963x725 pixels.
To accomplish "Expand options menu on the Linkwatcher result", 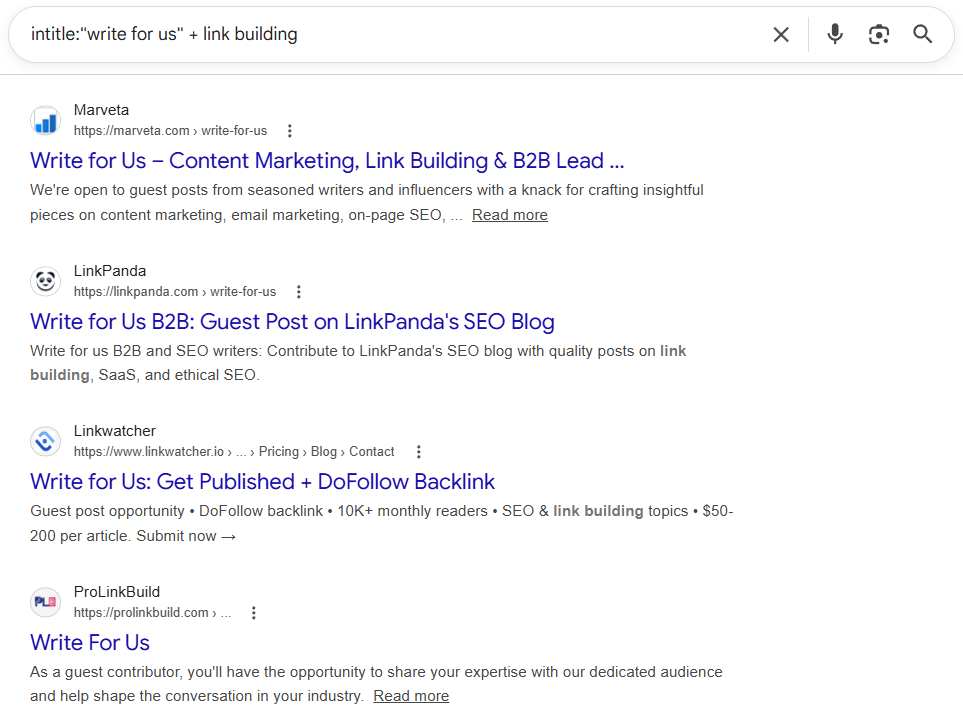I will [418, 452].
